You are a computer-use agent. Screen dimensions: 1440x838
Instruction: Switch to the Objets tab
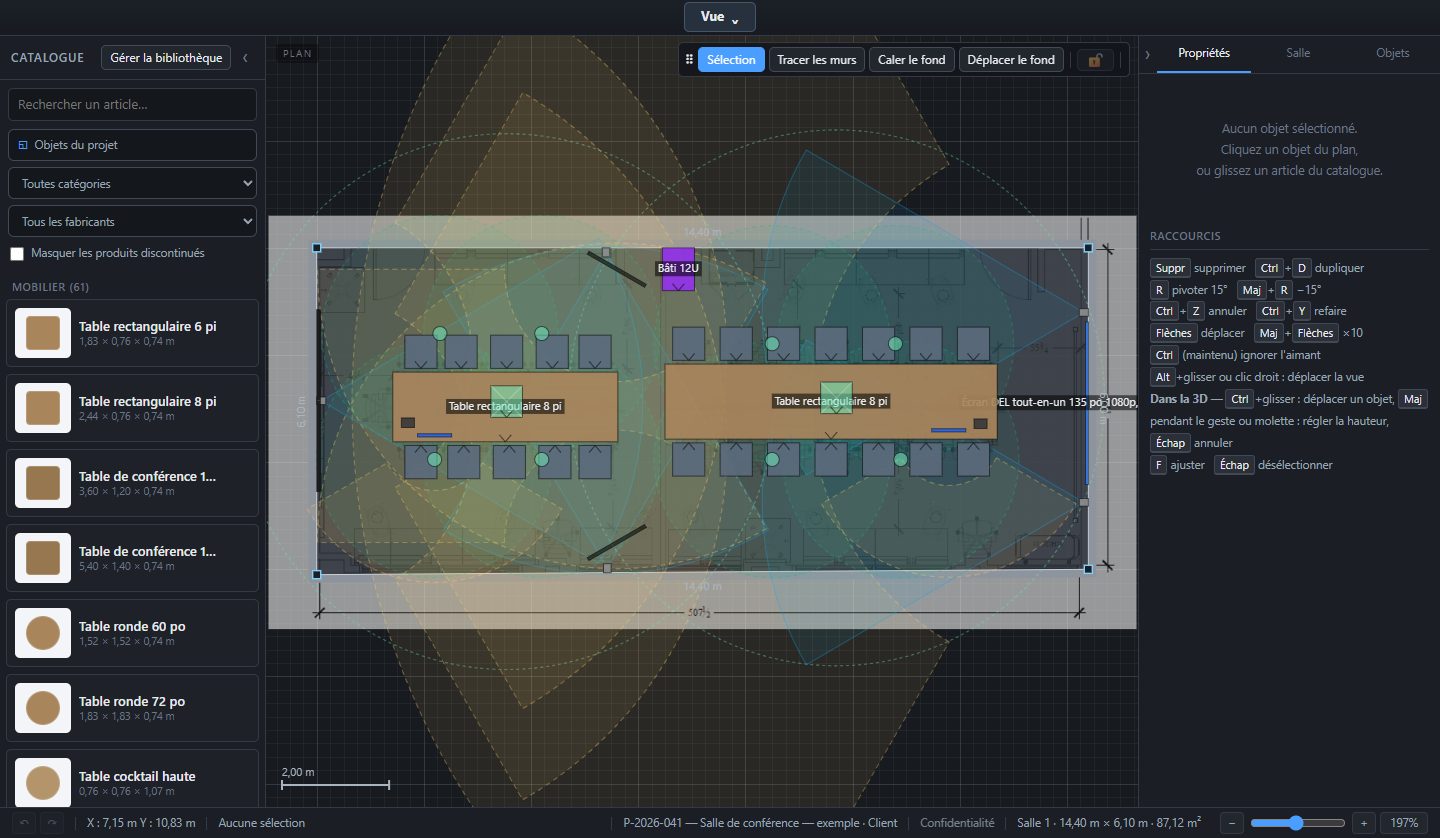(1393, 53)
